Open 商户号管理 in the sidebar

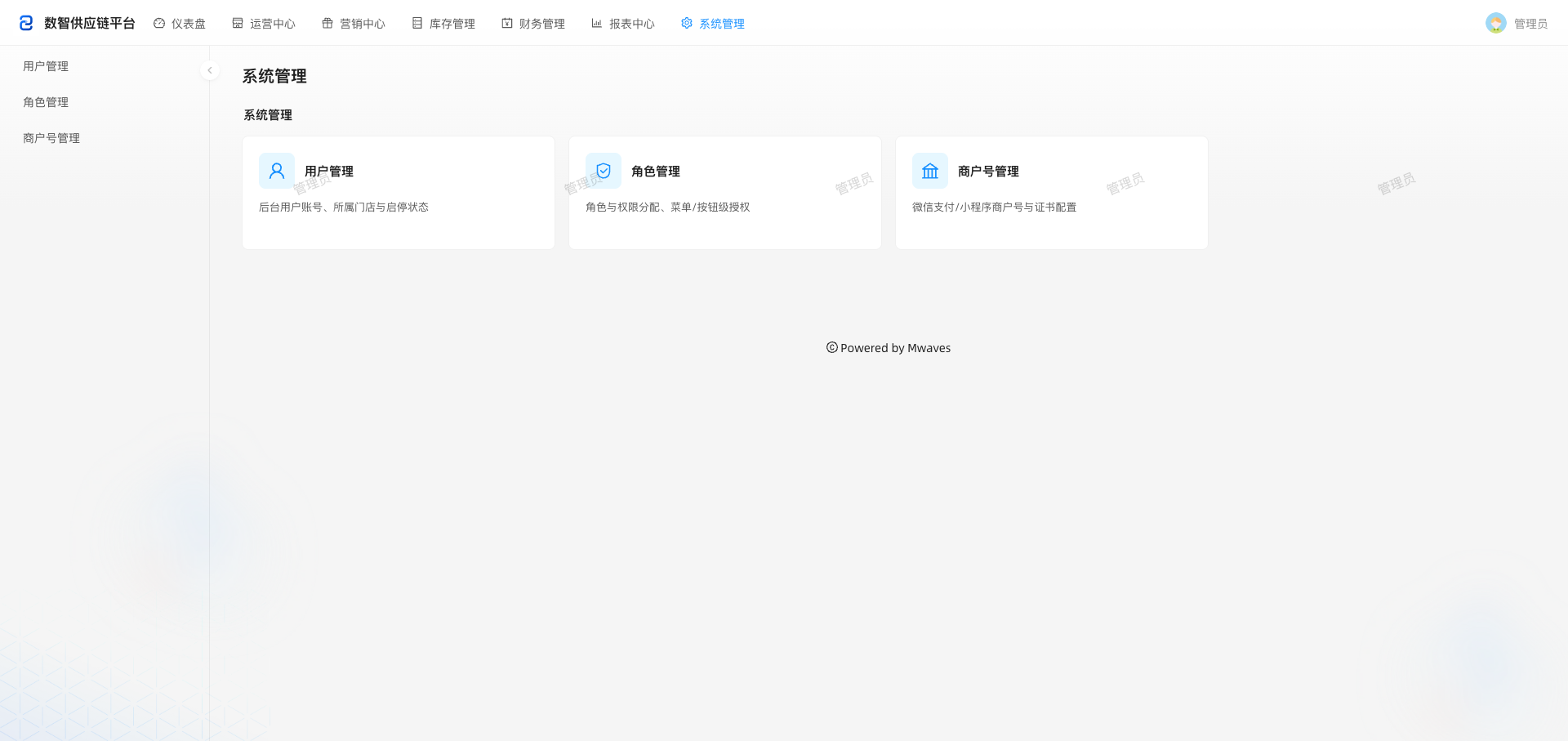pos(51,138)
